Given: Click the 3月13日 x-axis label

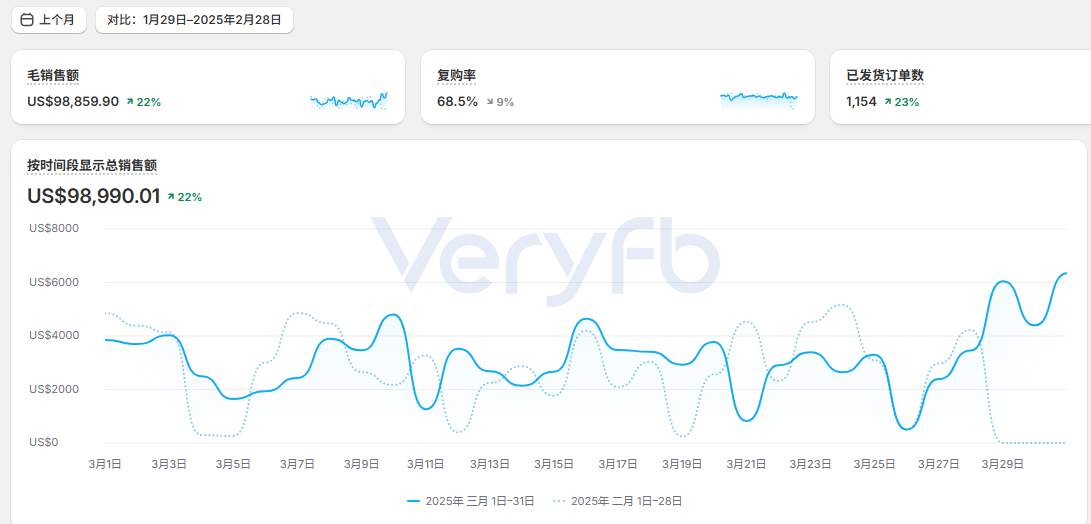Looking at the screenshot, I should point(490,463).
